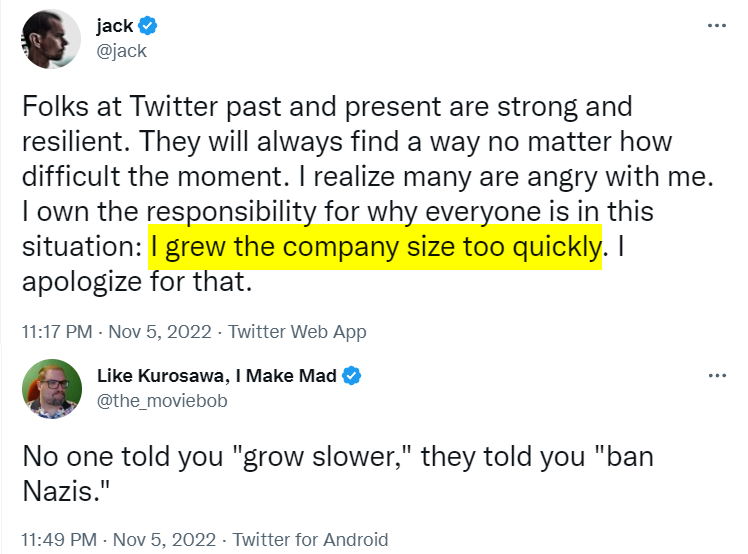Click the @jack handle
Viewport: 748px width, 554px height.
122,50
